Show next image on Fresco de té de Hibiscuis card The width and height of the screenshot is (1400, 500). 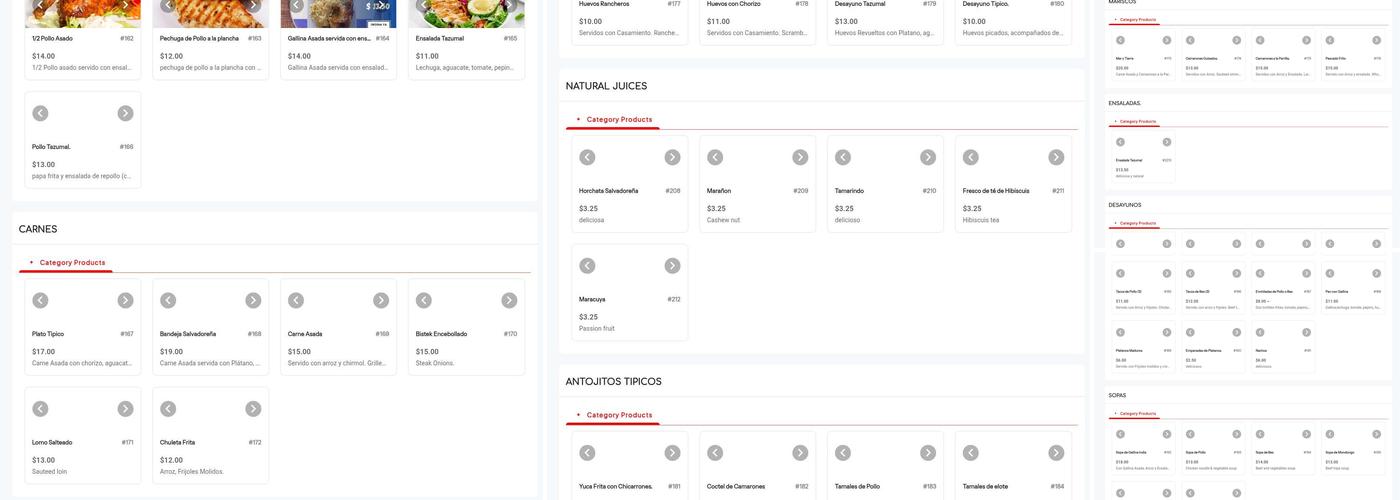(1056, 157)
